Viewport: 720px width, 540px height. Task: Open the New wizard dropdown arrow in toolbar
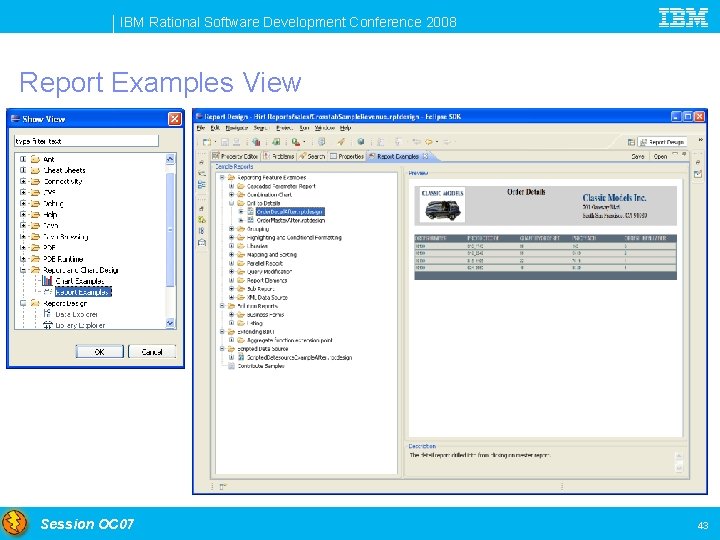coord(214,142)
